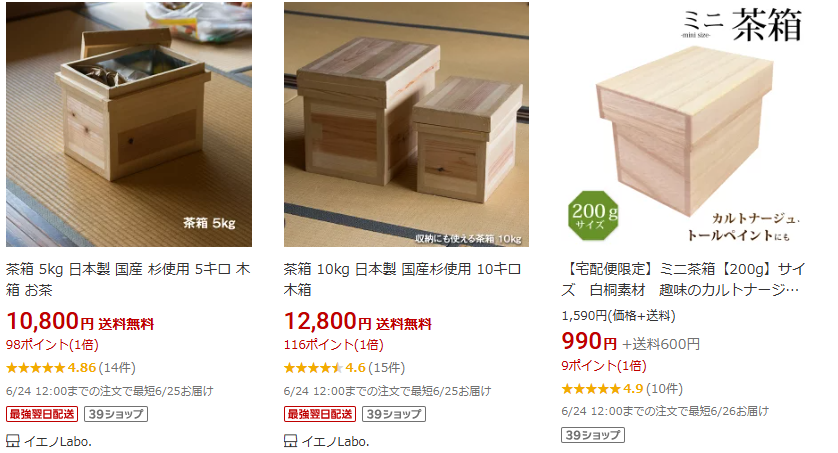Click the star rating of the 5kg tea box

point(35,368)
